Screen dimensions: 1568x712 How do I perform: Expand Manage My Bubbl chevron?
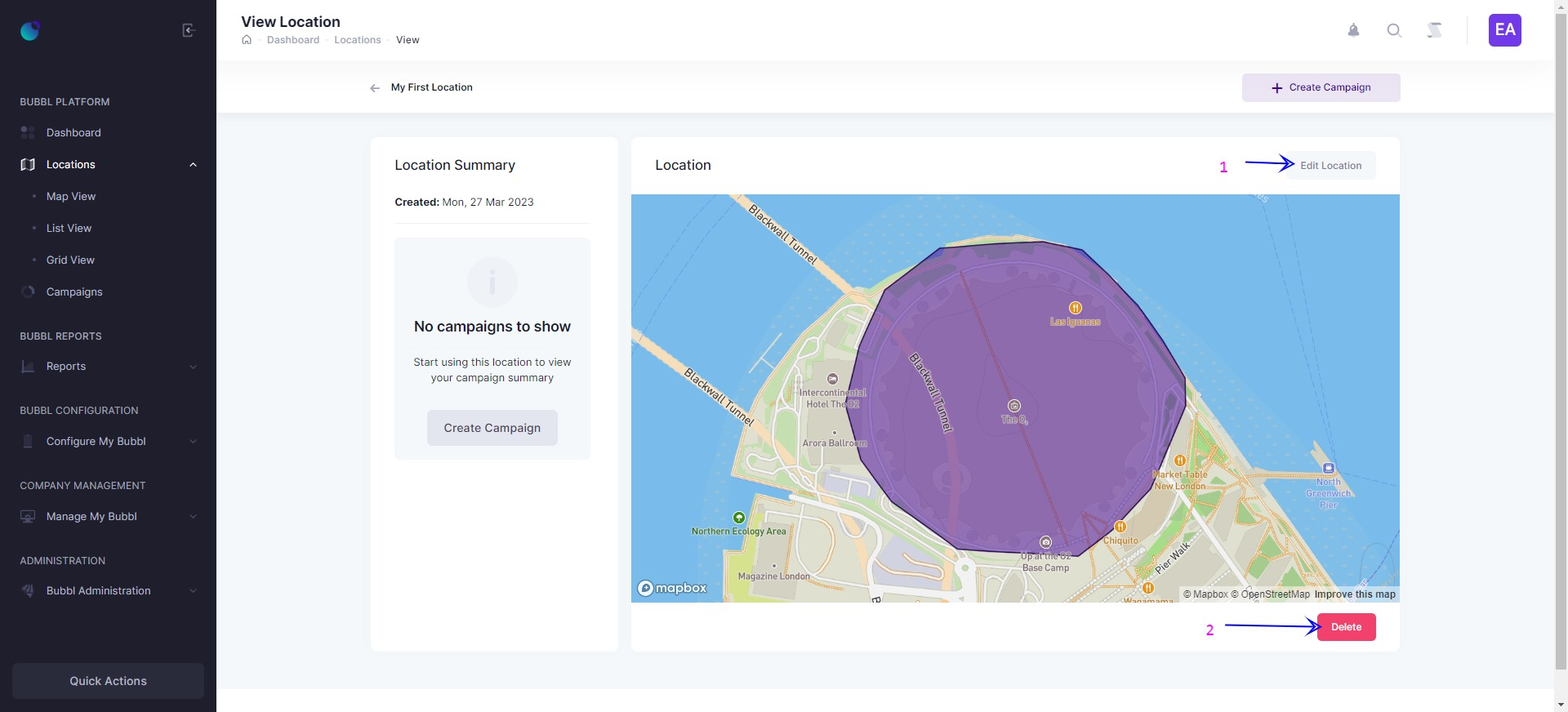pyautogui.click(x=194, y=516)
